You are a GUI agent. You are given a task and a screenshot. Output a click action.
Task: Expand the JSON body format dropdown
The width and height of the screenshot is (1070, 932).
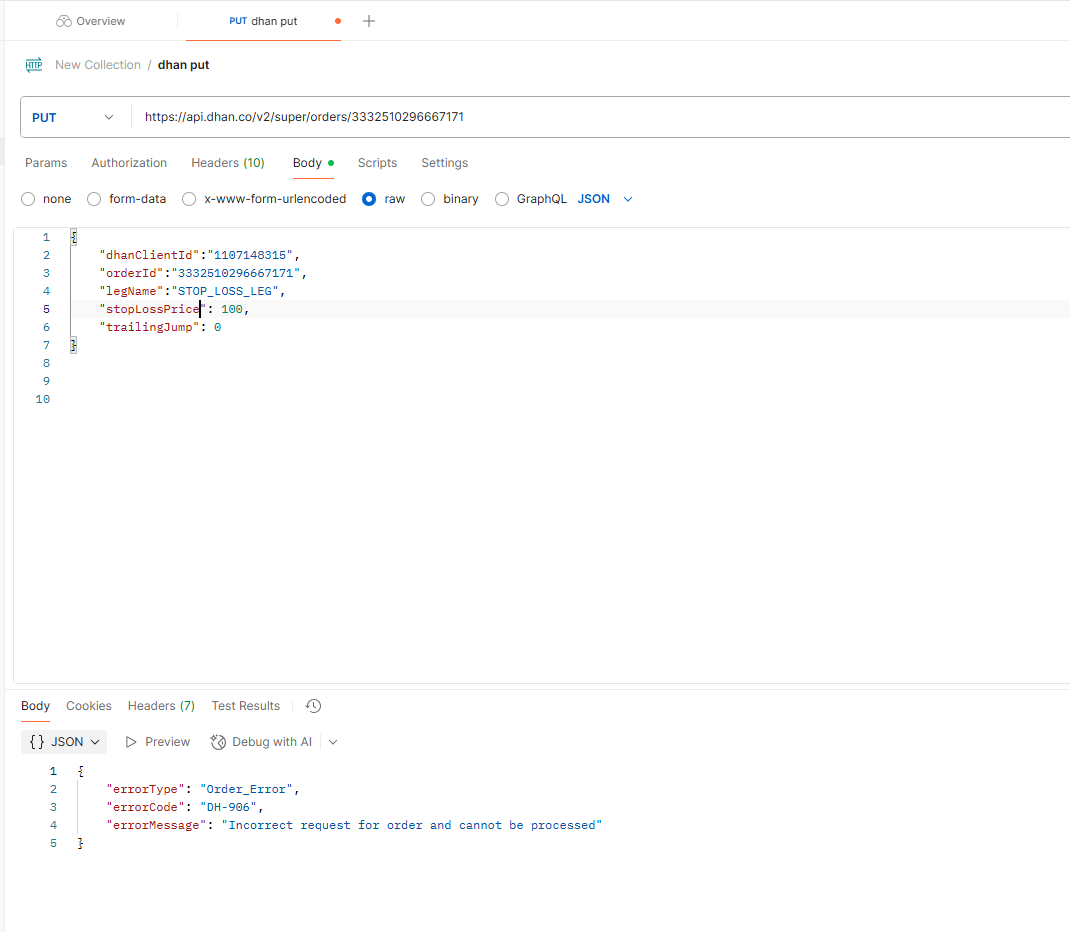[x=606, y=199]
